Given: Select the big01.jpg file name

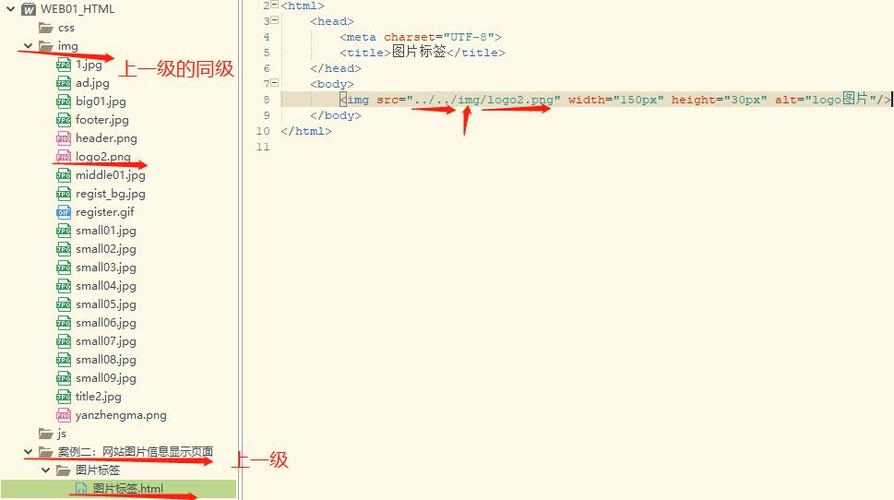Looking at the screenshot, I should point(101,101).
